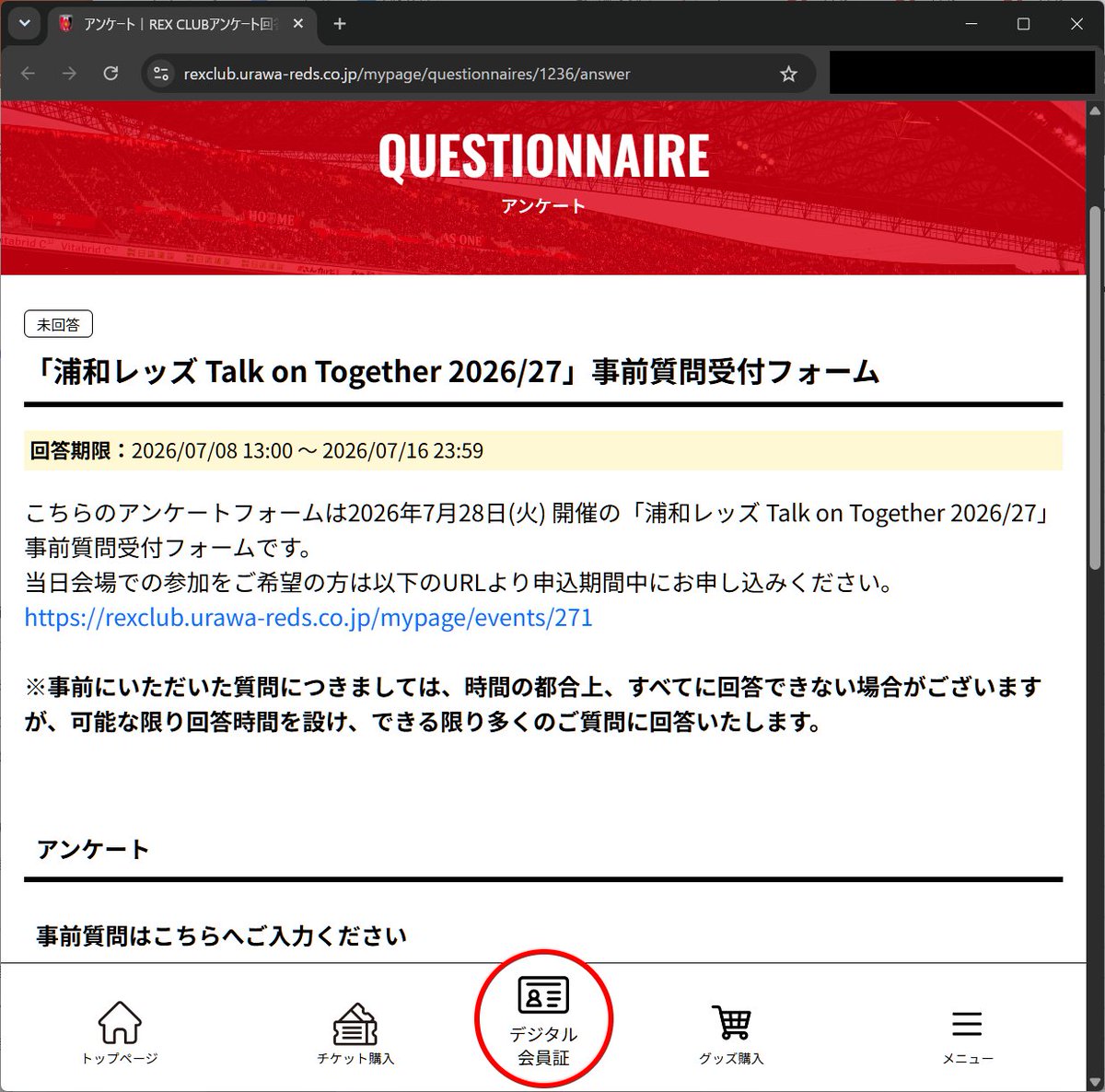The image size is (1105, 1092).
Task: Go to トップページ home icon
Action: 120,1033
